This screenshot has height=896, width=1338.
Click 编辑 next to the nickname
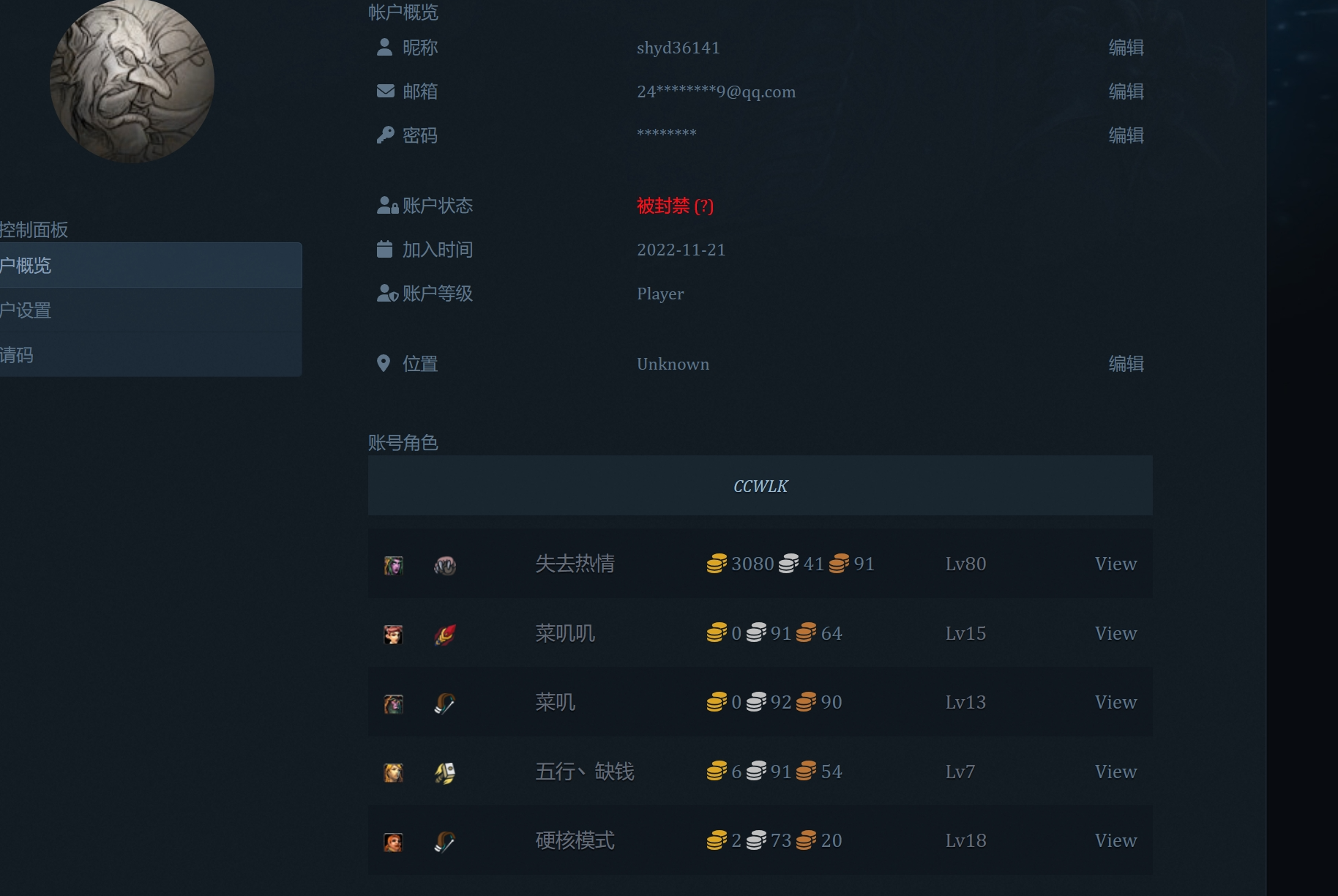point(1126,47)
